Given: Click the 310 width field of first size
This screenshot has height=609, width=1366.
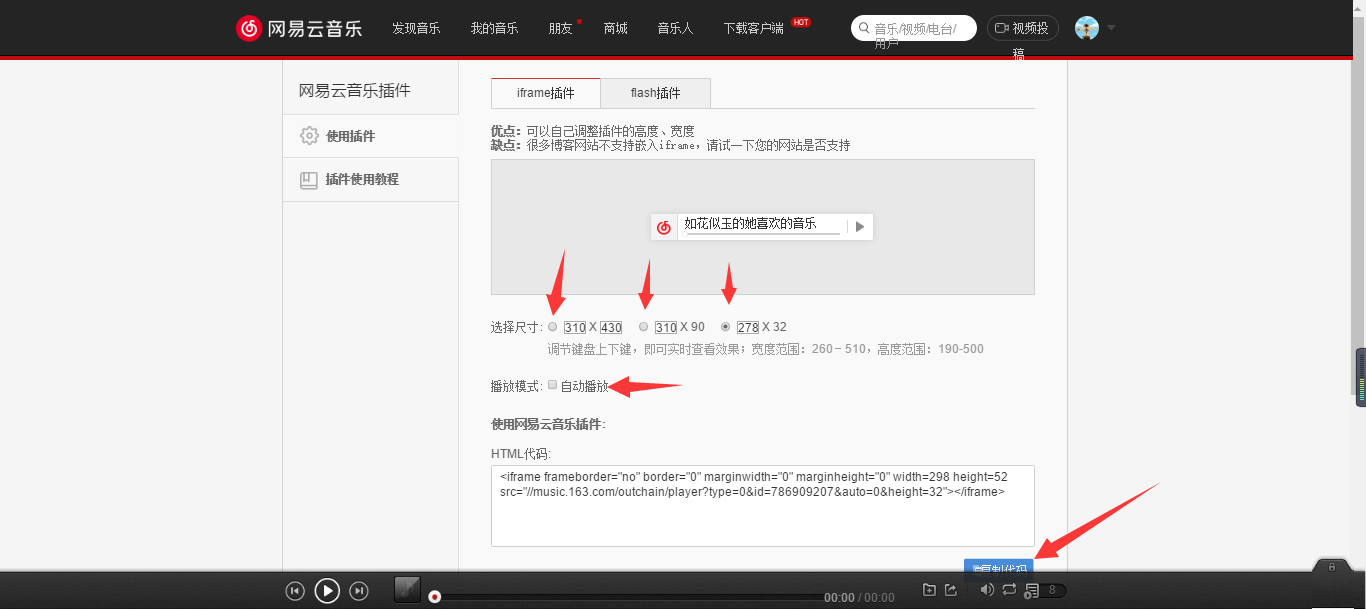Looking at the screenshot, I should pyautogui.click(x=575, y=327).
